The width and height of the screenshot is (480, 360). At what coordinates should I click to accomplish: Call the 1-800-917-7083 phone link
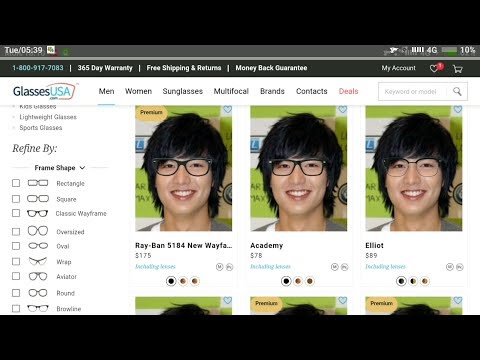[38, 68]
